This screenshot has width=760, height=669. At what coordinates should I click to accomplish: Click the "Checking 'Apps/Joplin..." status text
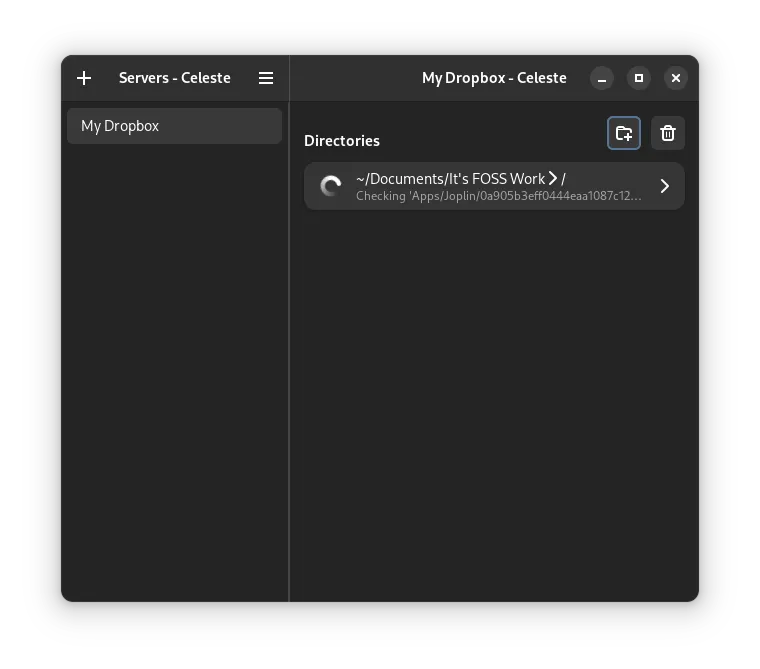pyautogui.click(x=498, y=196)
